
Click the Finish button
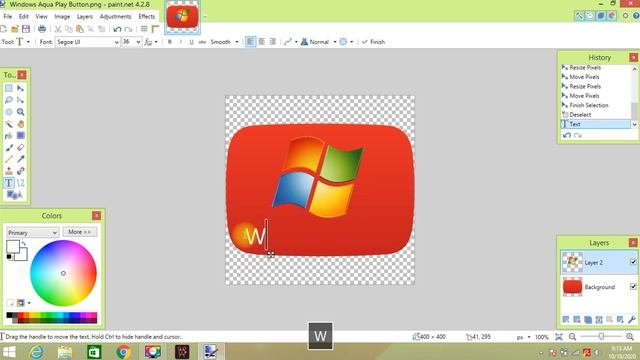(x=373, y=42)
